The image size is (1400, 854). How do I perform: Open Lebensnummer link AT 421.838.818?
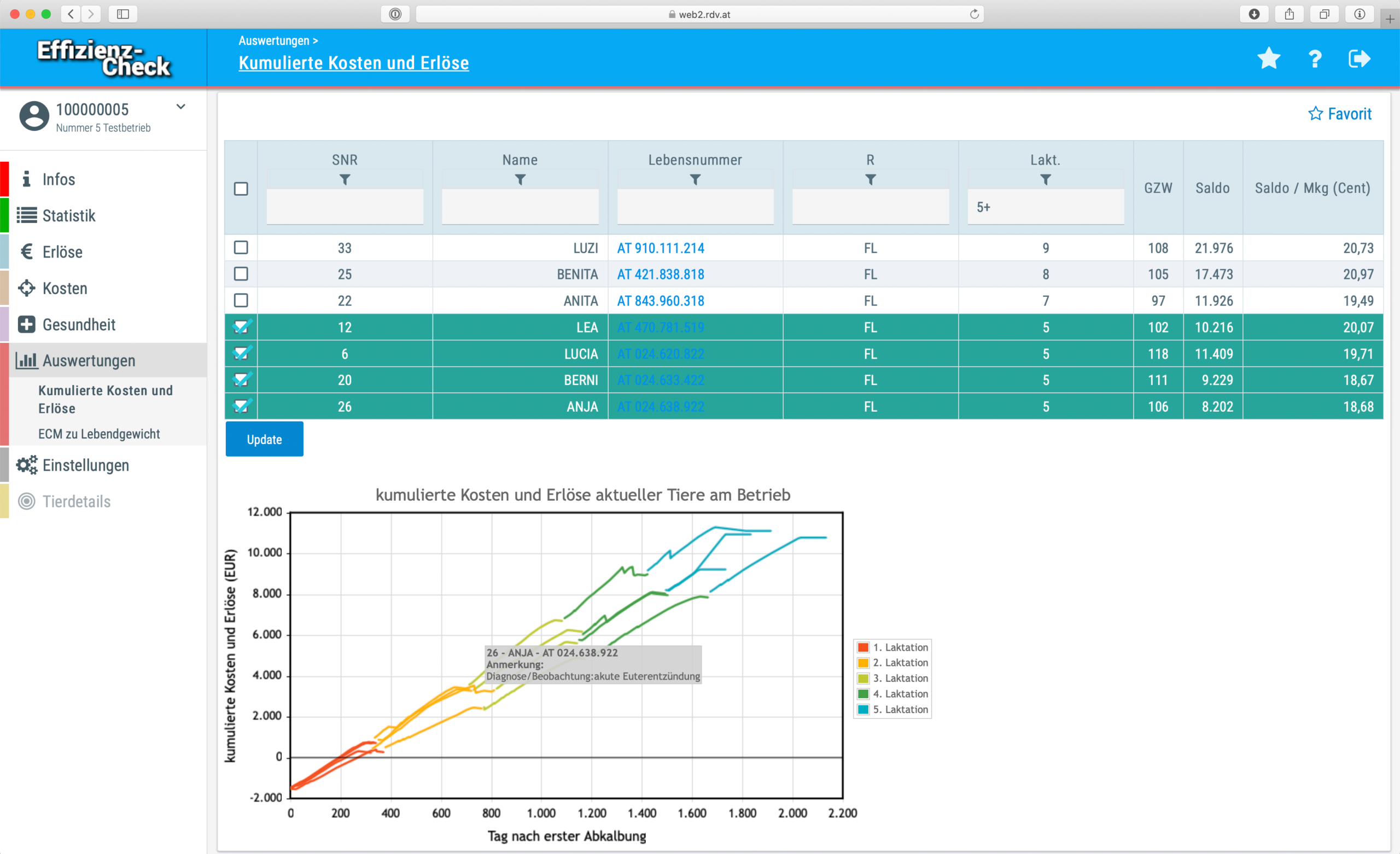pos(660,274)
